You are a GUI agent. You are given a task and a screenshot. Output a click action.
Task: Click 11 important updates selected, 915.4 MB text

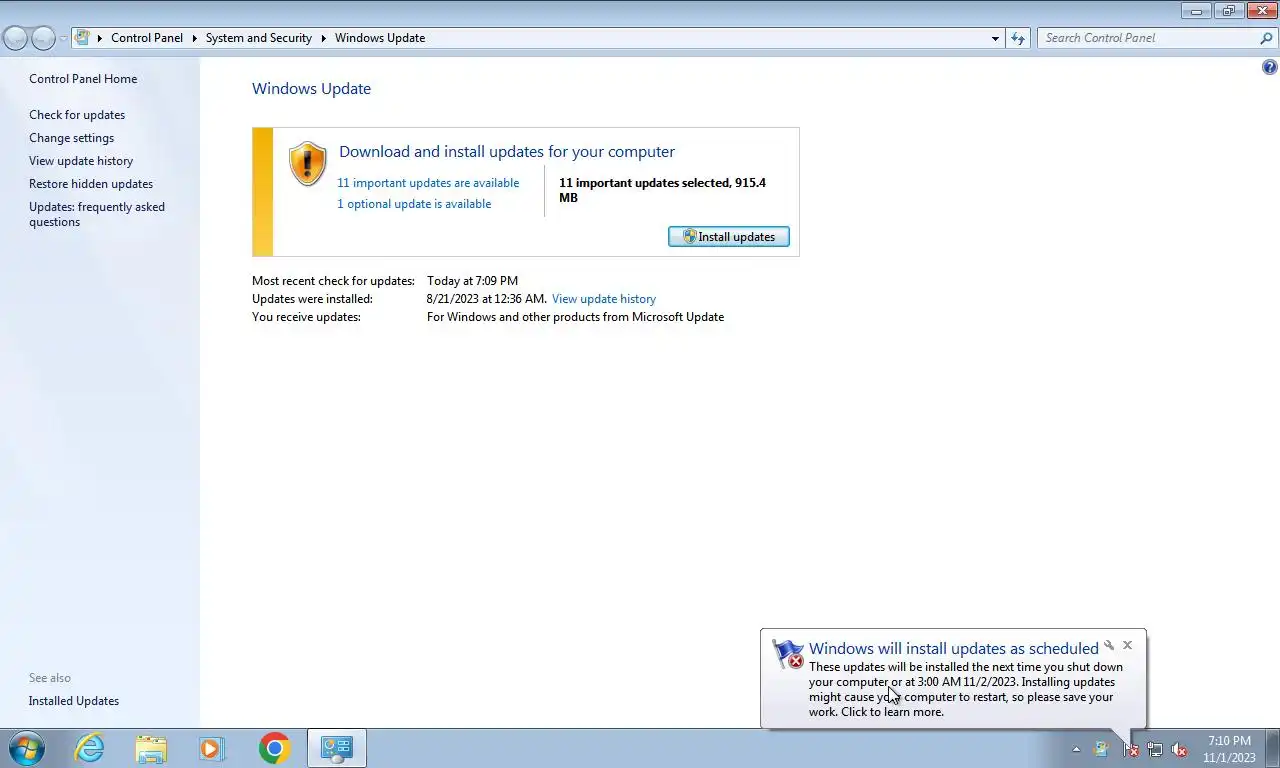click(x=662, y=190)
